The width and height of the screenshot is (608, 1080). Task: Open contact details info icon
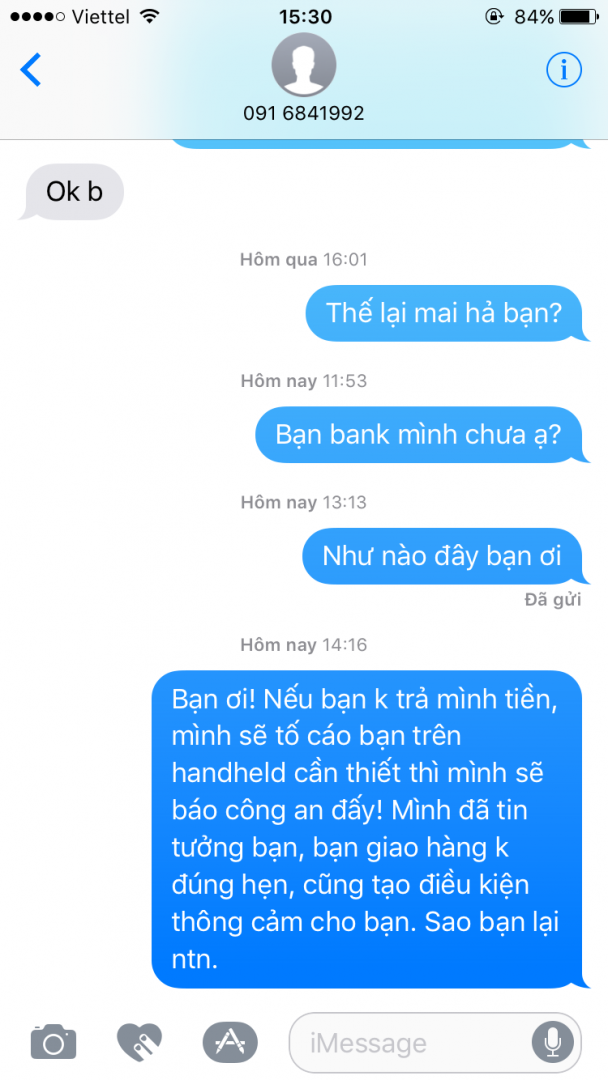[564, 70]
